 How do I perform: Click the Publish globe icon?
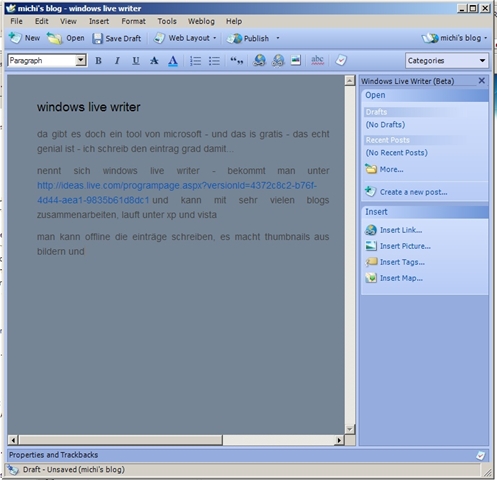pyautogui.click(x=235, y=38)
